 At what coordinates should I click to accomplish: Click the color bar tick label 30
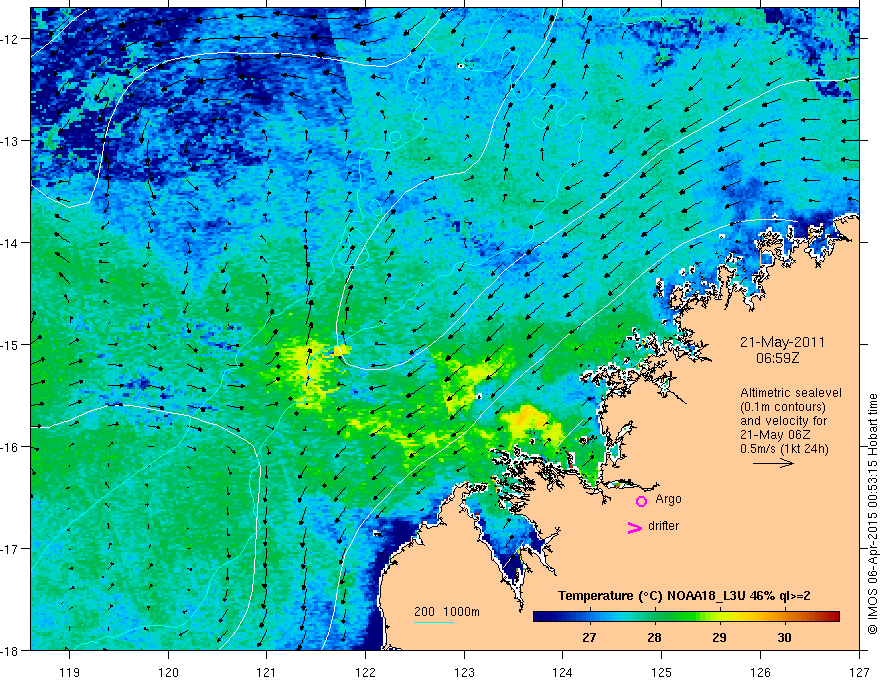[784, 638]
